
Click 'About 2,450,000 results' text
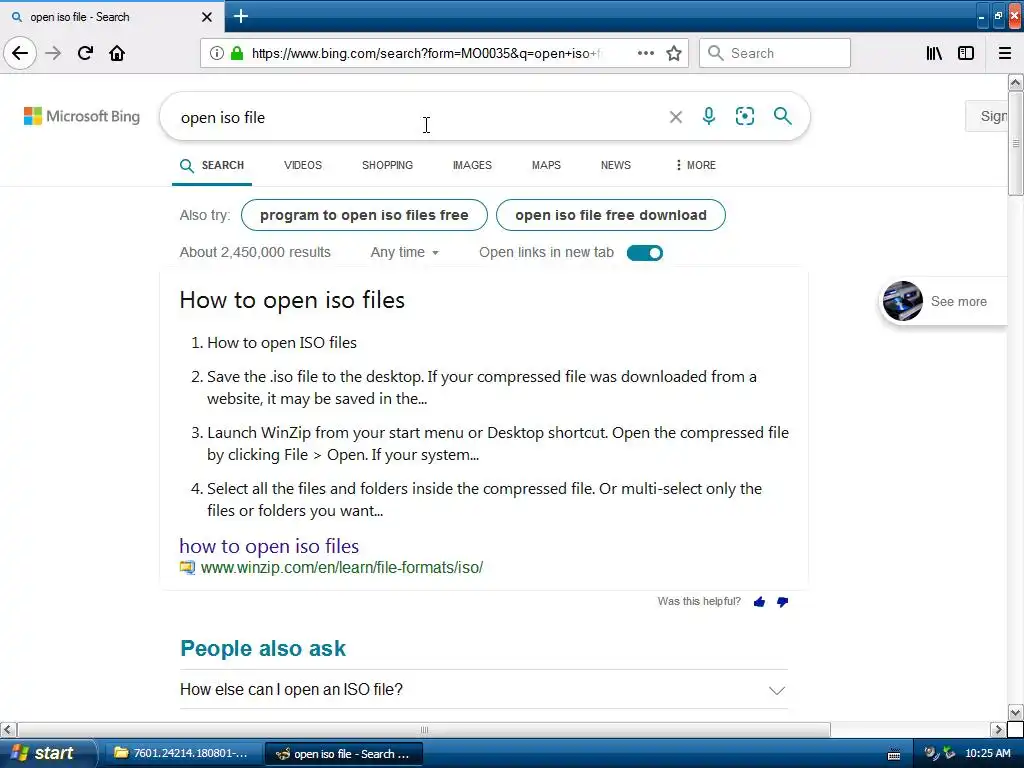[x=255, y=252]
